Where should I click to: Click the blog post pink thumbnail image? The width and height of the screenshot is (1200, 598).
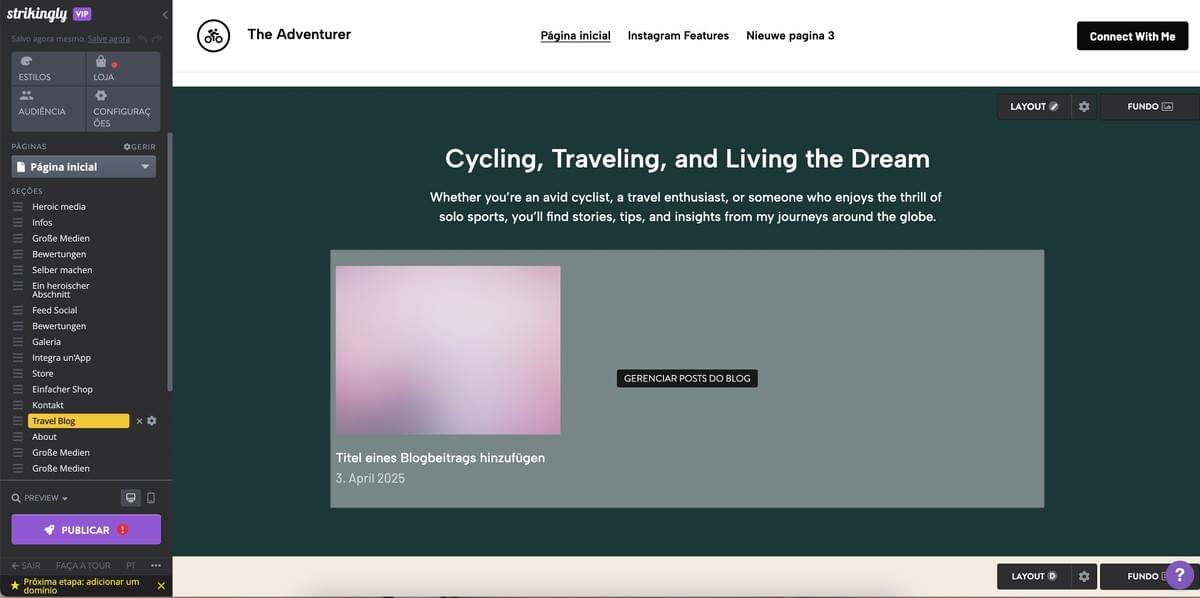[448, 350]
